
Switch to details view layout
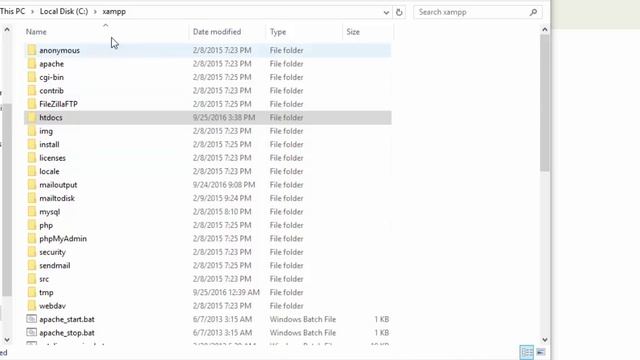click(x=527, y=352)
